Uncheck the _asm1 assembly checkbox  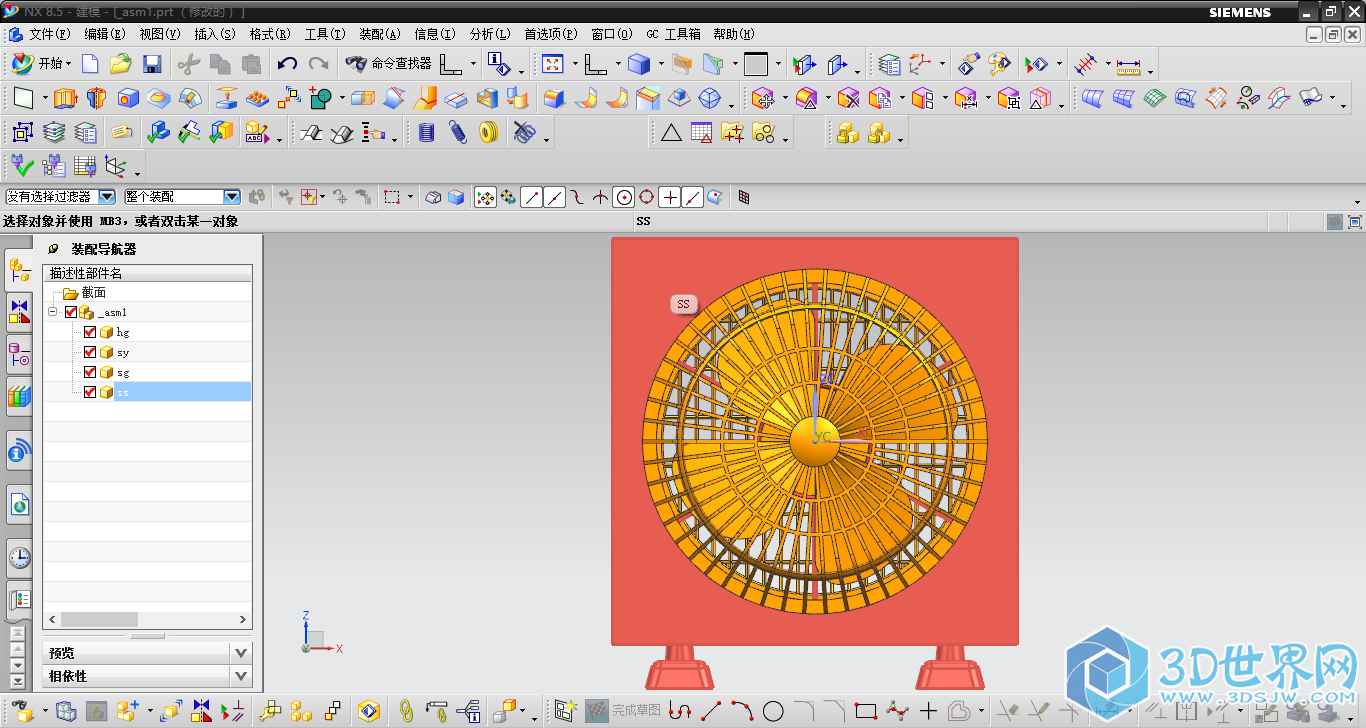pyautogui.click(x=71, y=312)
